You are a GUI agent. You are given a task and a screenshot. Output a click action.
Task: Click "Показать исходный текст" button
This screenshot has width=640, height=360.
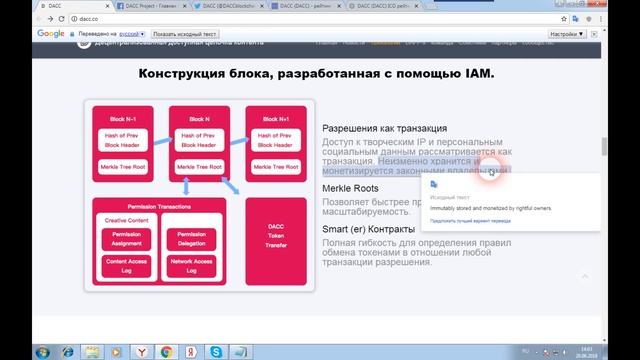pyautogui.click(x=184, y=34)
